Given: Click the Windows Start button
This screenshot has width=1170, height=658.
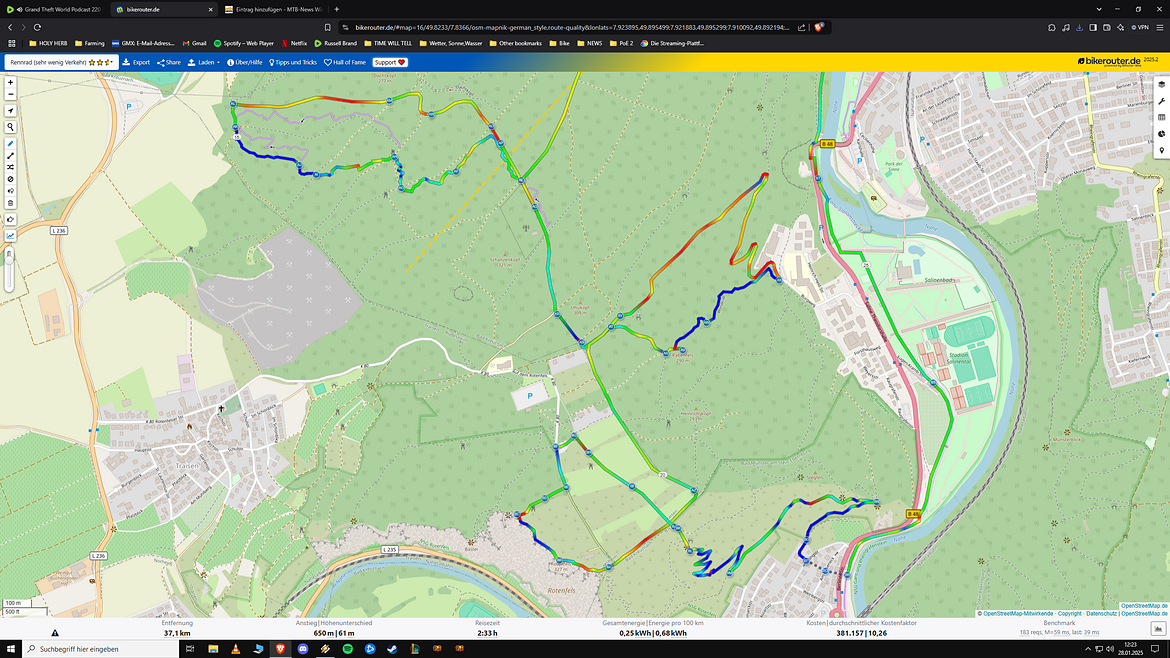Looking at the screenshot, I should point(10,649).
